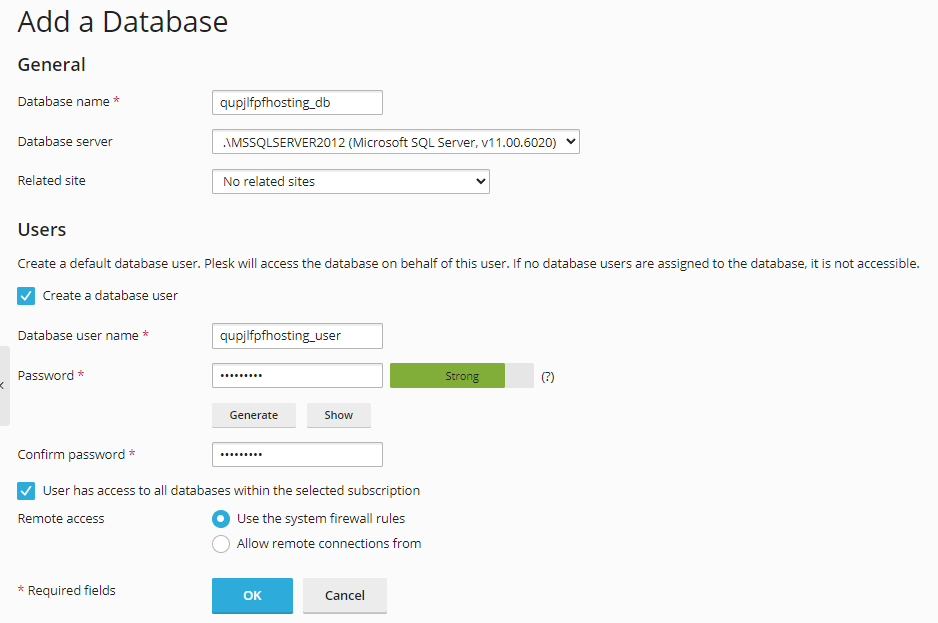Screen dimensions: 938x623
Task: Open the Database server dropdown
Action: pos(395,142)
